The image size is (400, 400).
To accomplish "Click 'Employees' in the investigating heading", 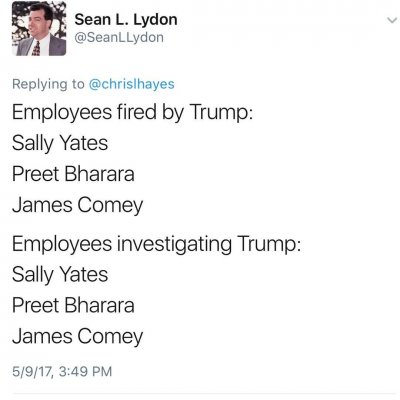I will pyautogui.click(x=62, y=244).
